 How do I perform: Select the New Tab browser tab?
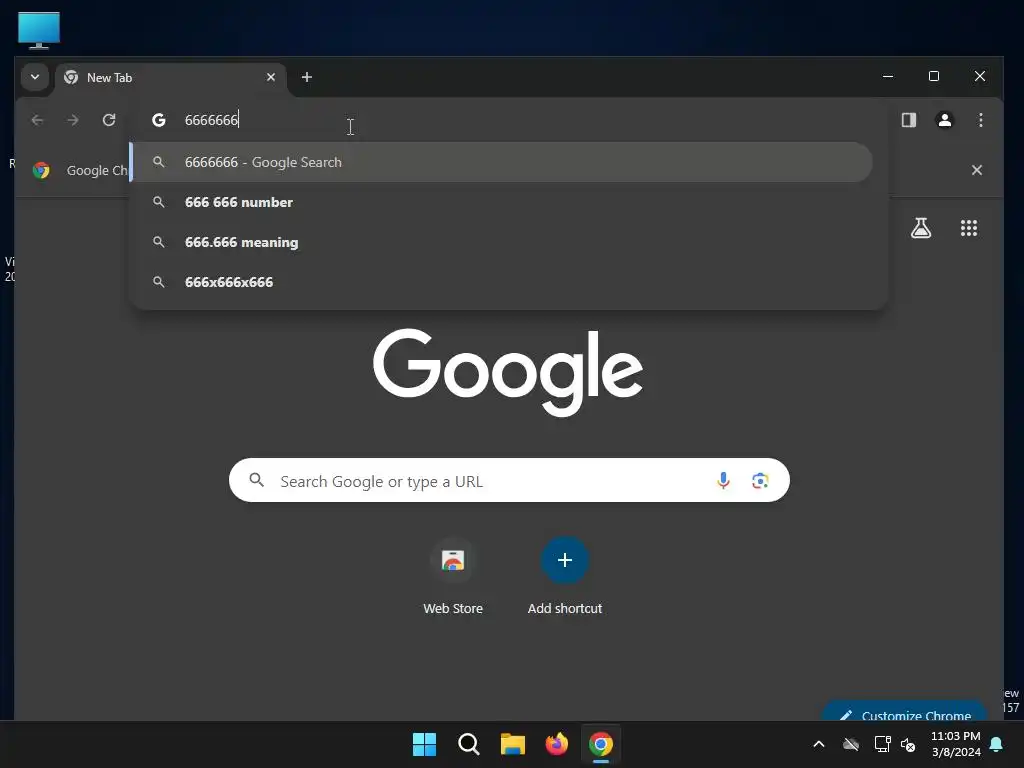[171, 78]
